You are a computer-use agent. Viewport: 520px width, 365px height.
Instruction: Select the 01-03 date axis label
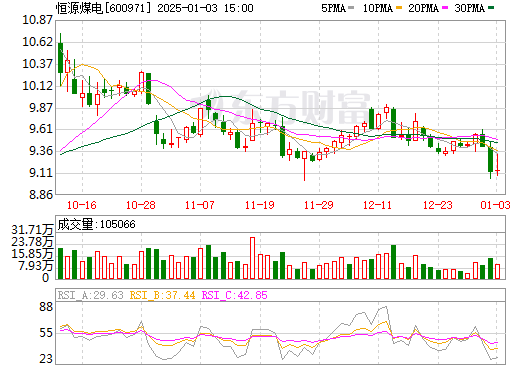click(496, 205)
